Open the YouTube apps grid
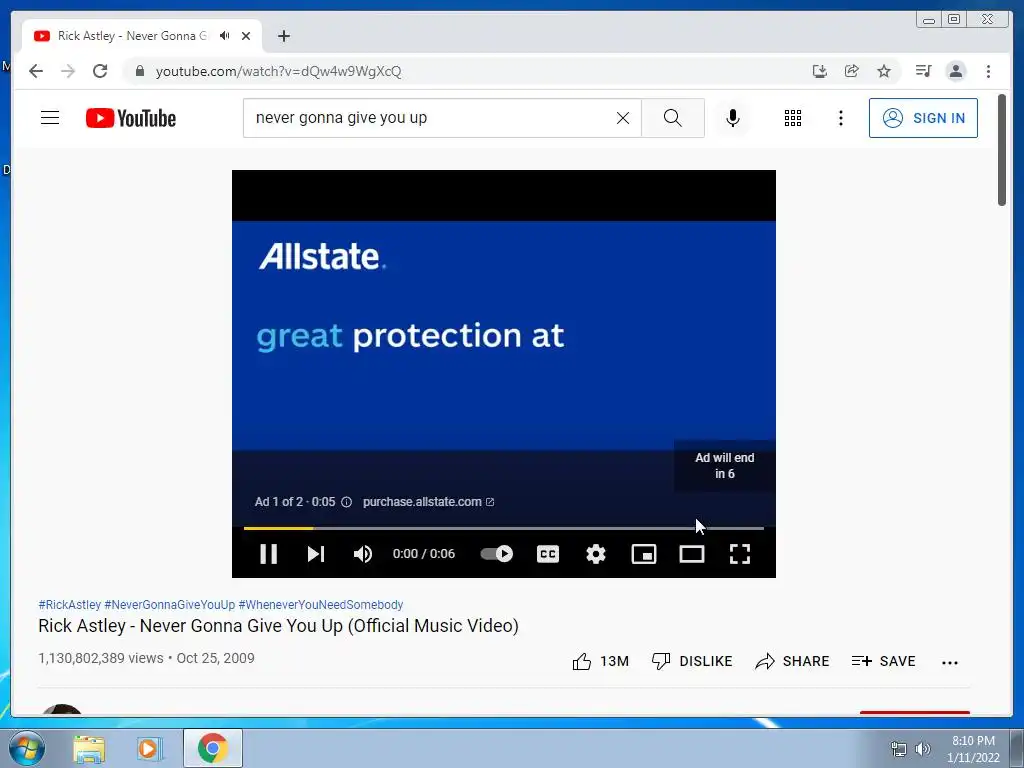Screen dimensions: 1024x768 pos(793,118)
